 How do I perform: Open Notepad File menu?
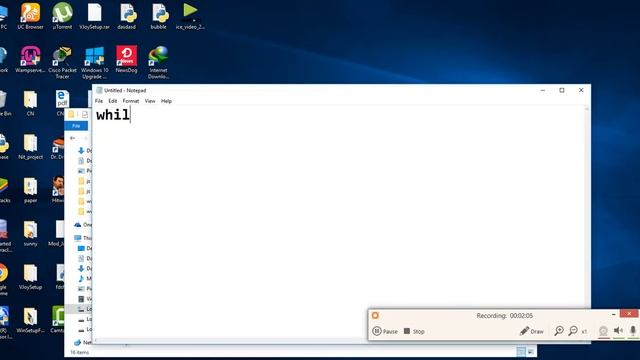pos(99,101)
